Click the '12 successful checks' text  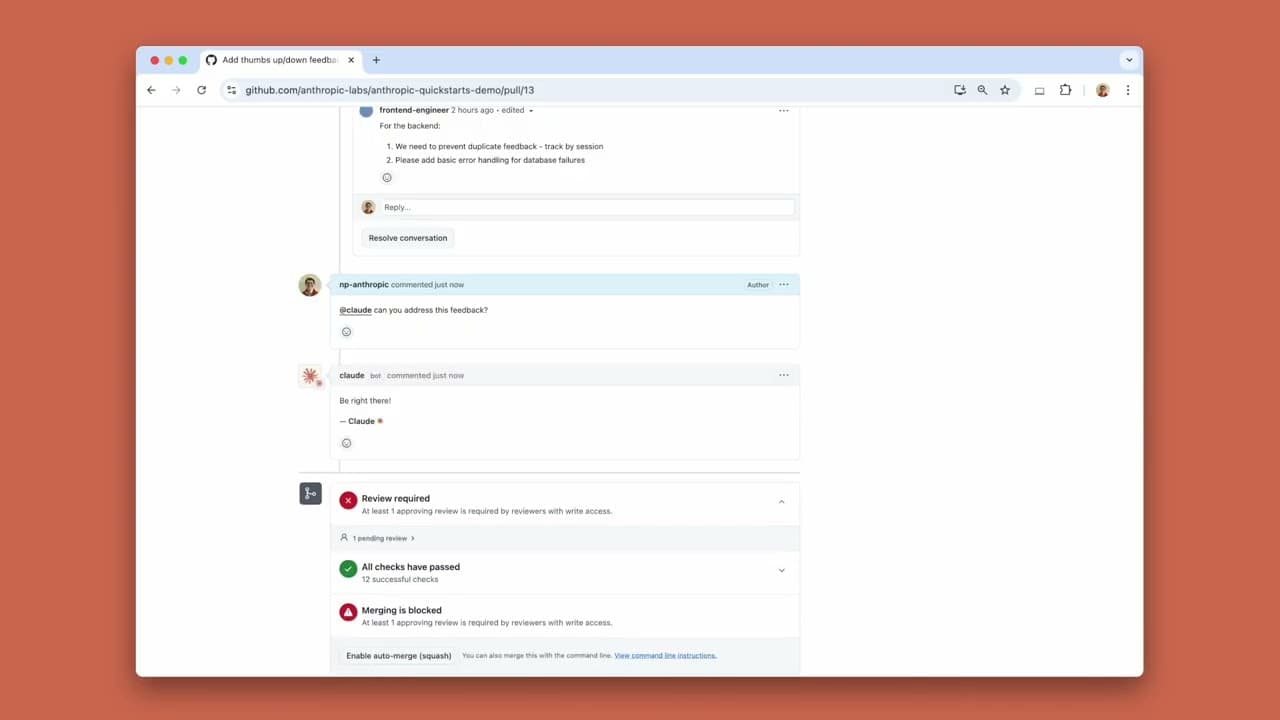(x=400, y=580)
